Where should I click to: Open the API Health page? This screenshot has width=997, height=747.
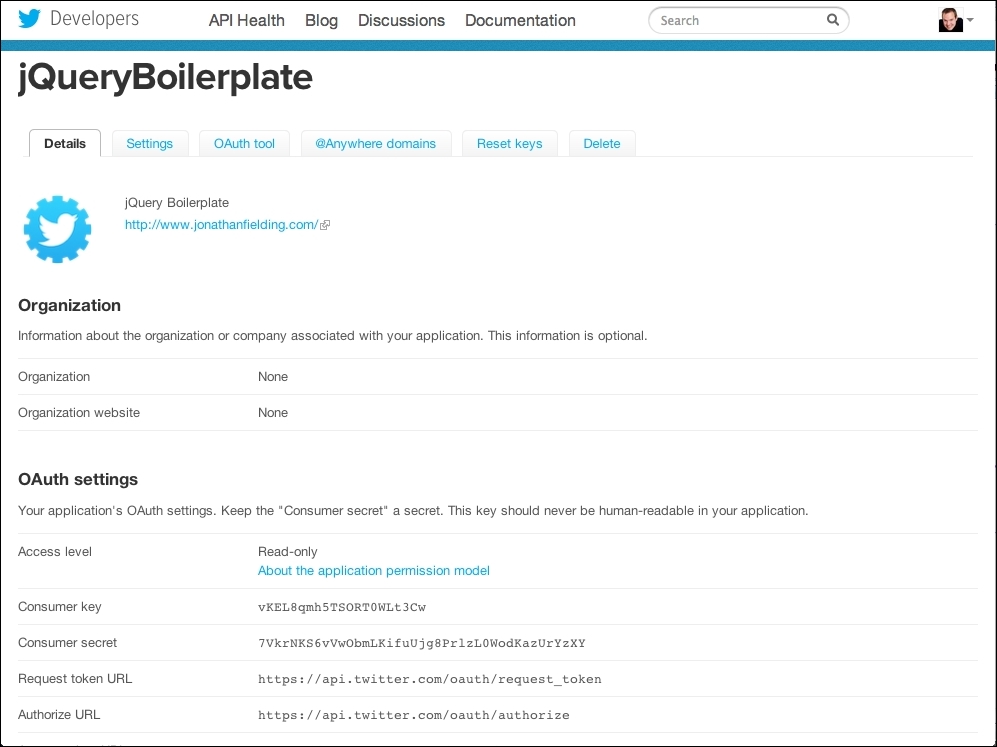(246, 20)
